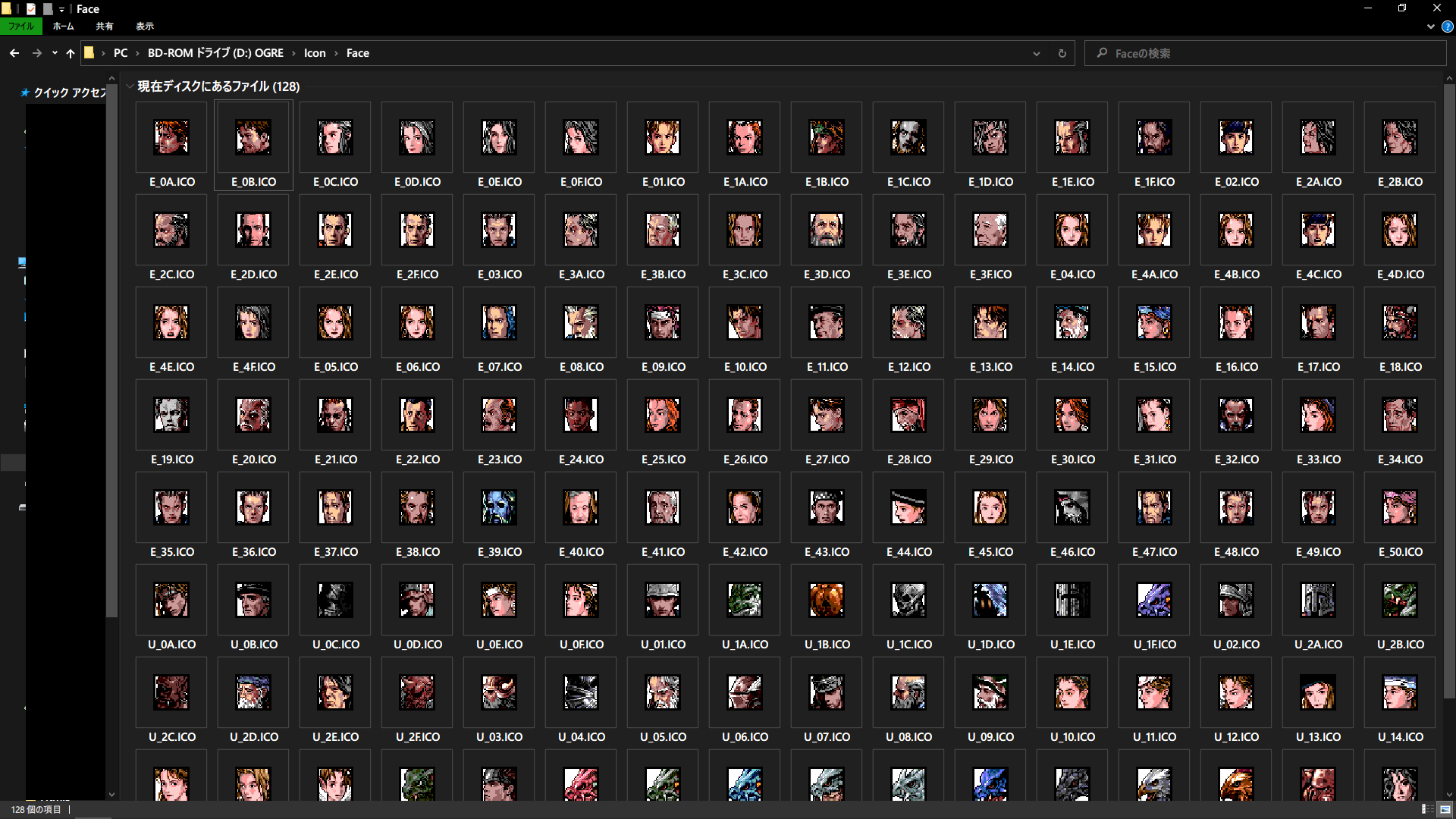Select the U_1A.ICO green lizard icon

click(x=745, y=601)
